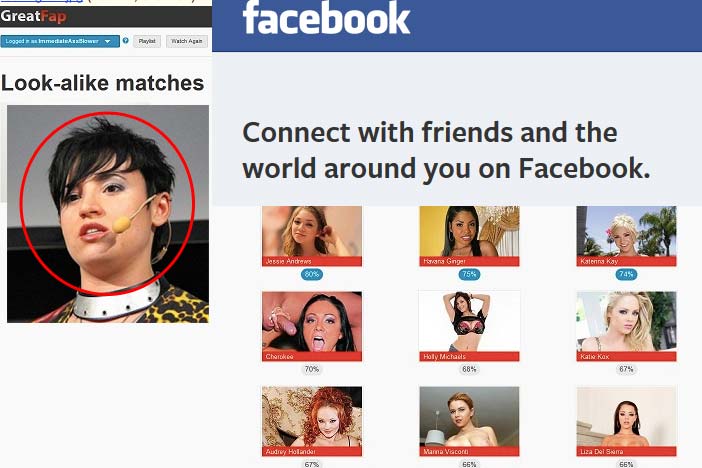This screenshot has width=702, height=468.
Task: Click the blue question mark help icon
Action: pyautogui.click(x=126, y=41)
